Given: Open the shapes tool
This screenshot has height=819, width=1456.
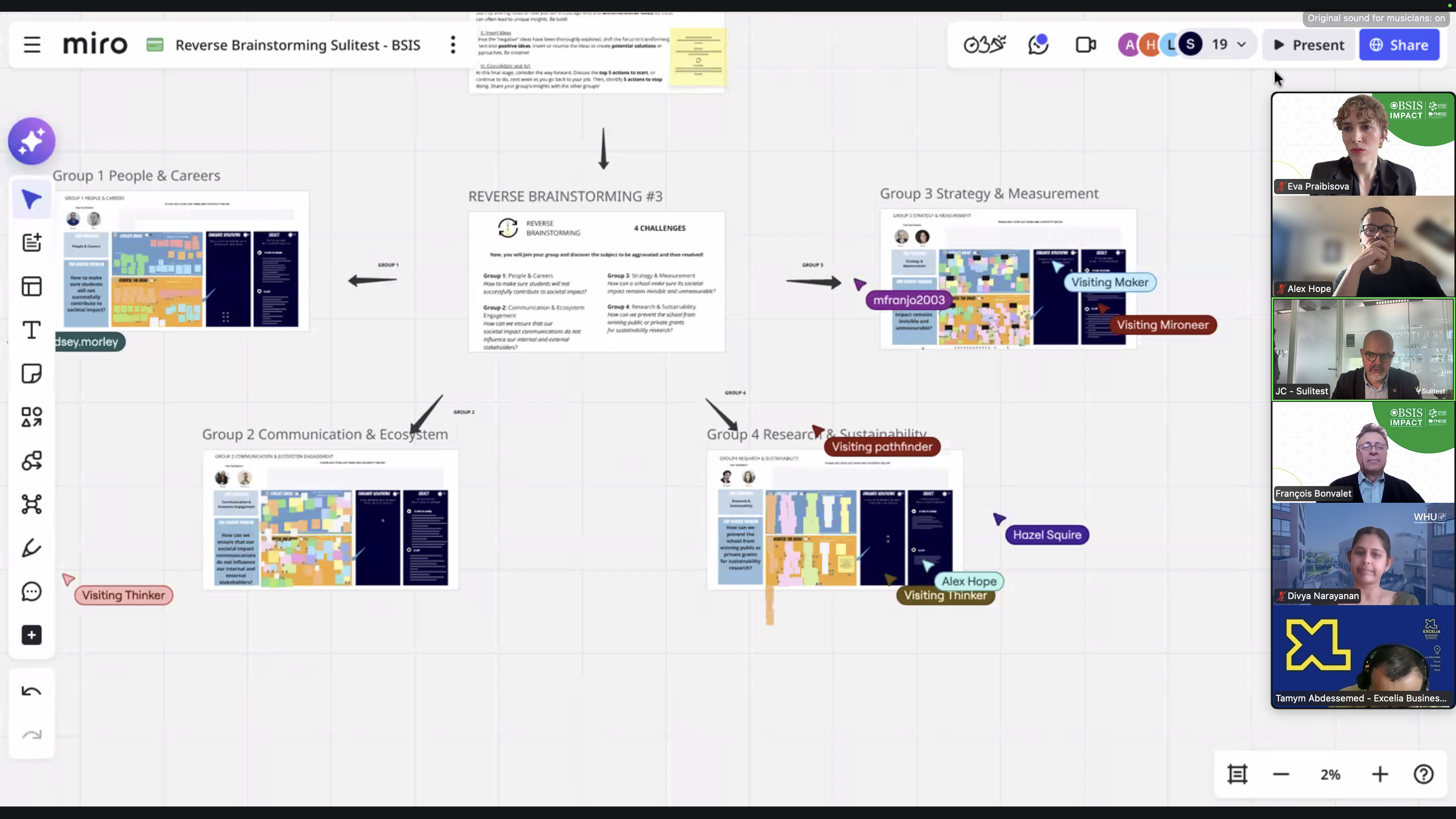Looking at the screenshot, I should point(31,417).
